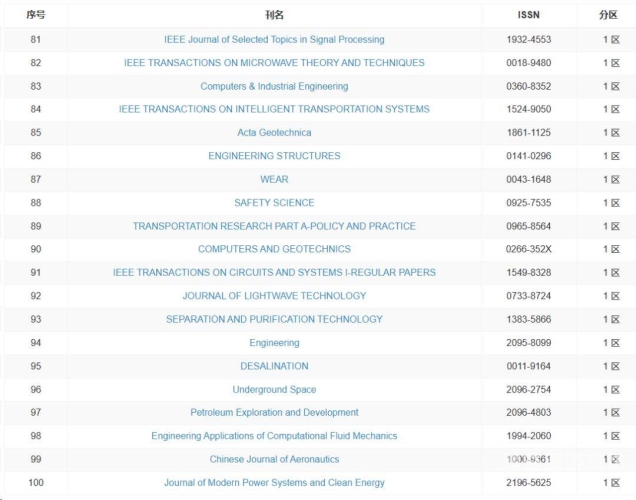Open the WEAR journal entry
The width and height of the screenshot is (636, 500).
pos(274,179)
